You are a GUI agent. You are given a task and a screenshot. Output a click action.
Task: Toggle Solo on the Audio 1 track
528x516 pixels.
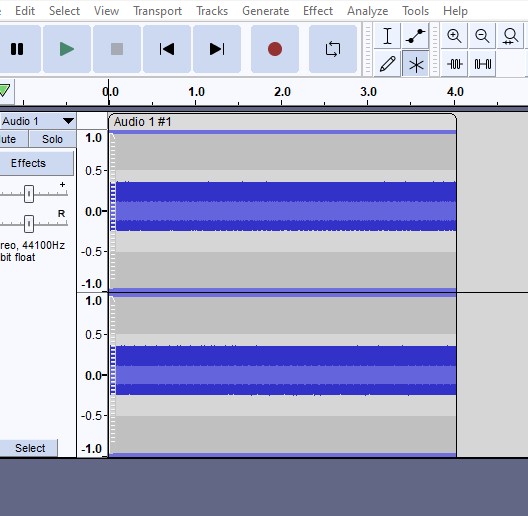[x=52, y=139]
